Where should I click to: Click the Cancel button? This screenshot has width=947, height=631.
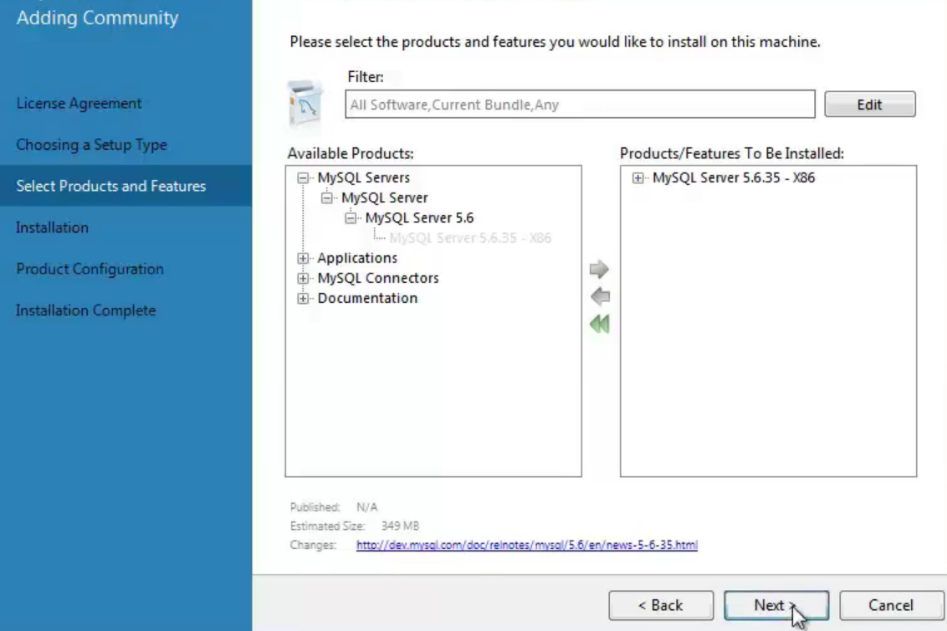point(891,605)
